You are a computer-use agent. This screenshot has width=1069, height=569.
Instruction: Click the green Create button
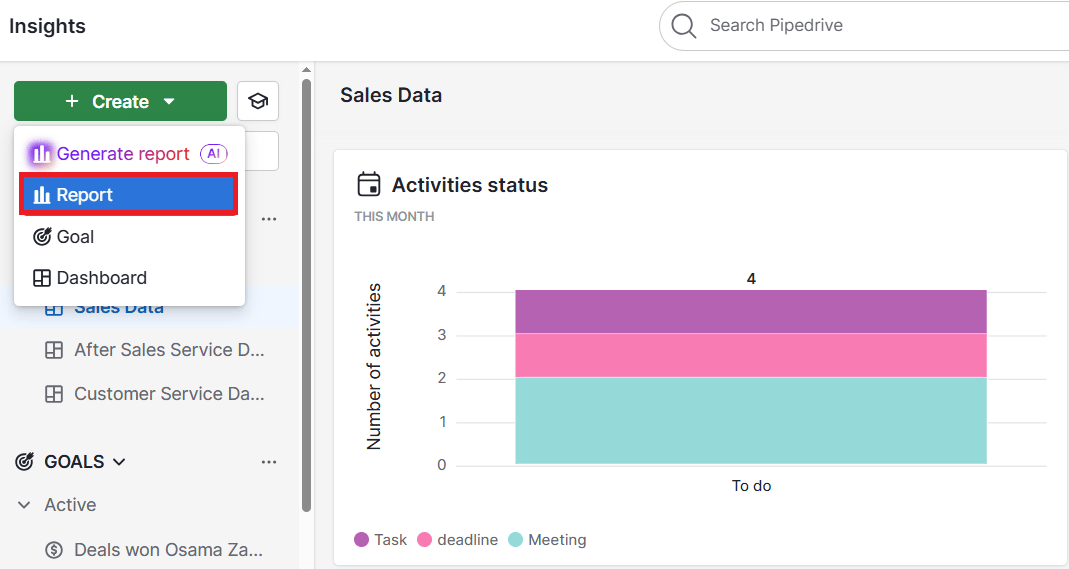[120, 101]
